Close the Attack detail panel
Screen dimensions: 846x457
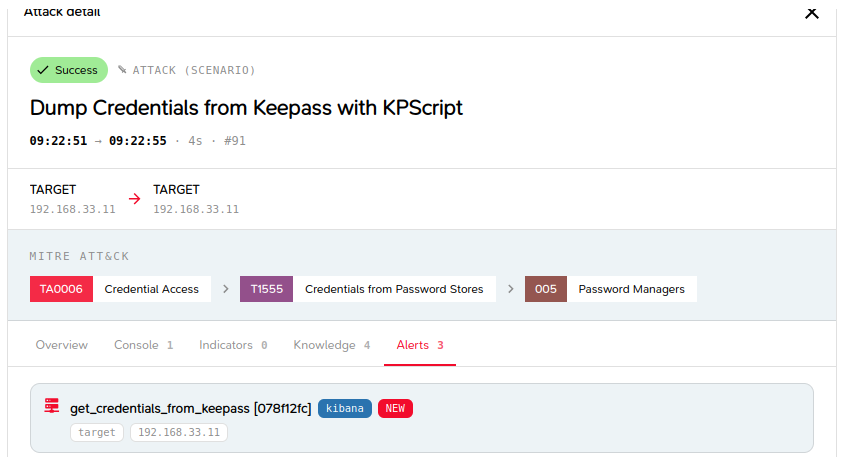click(811, 12)
